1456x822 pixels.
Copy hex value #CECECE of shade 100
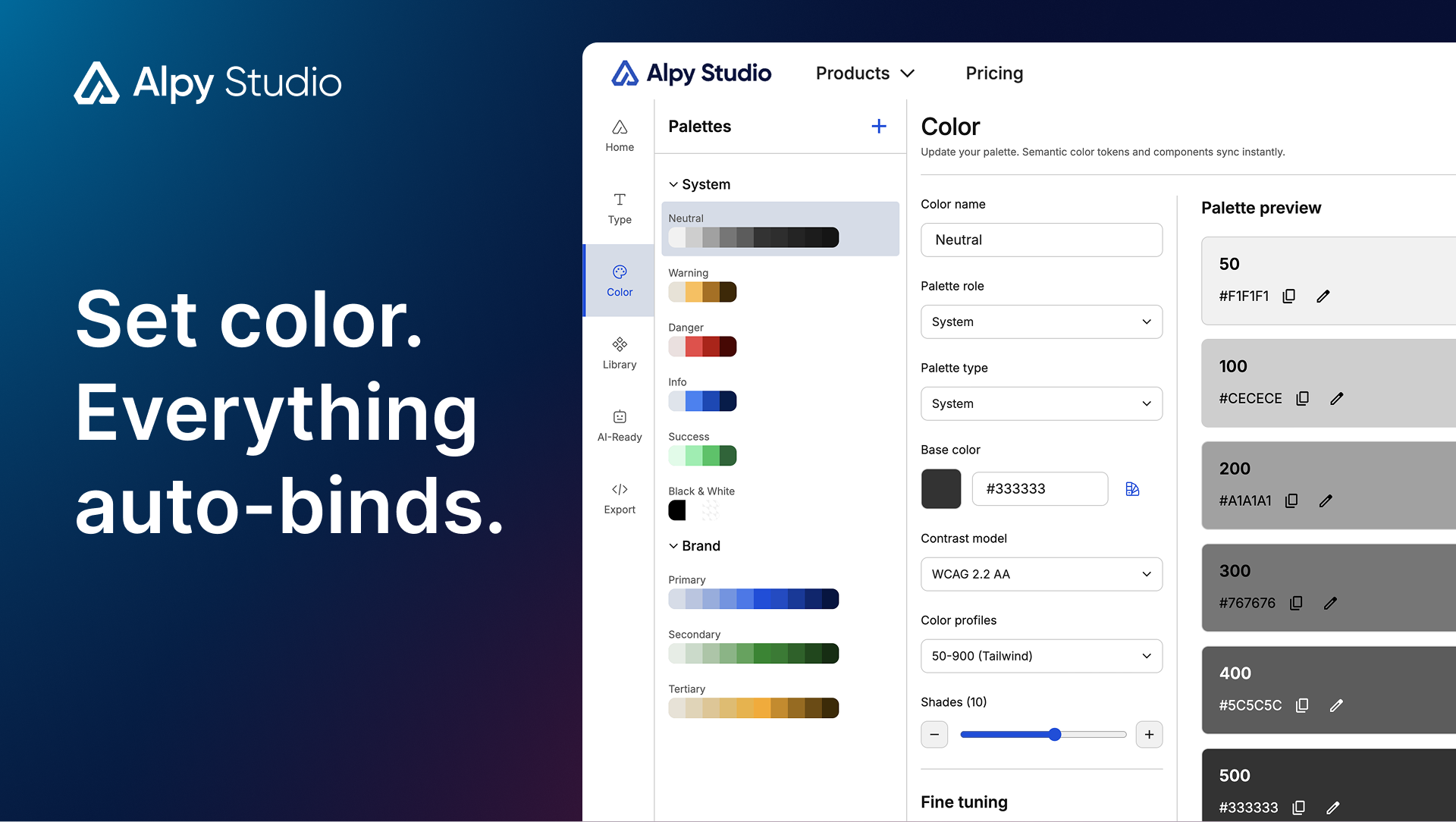(x=1302, y=398)
